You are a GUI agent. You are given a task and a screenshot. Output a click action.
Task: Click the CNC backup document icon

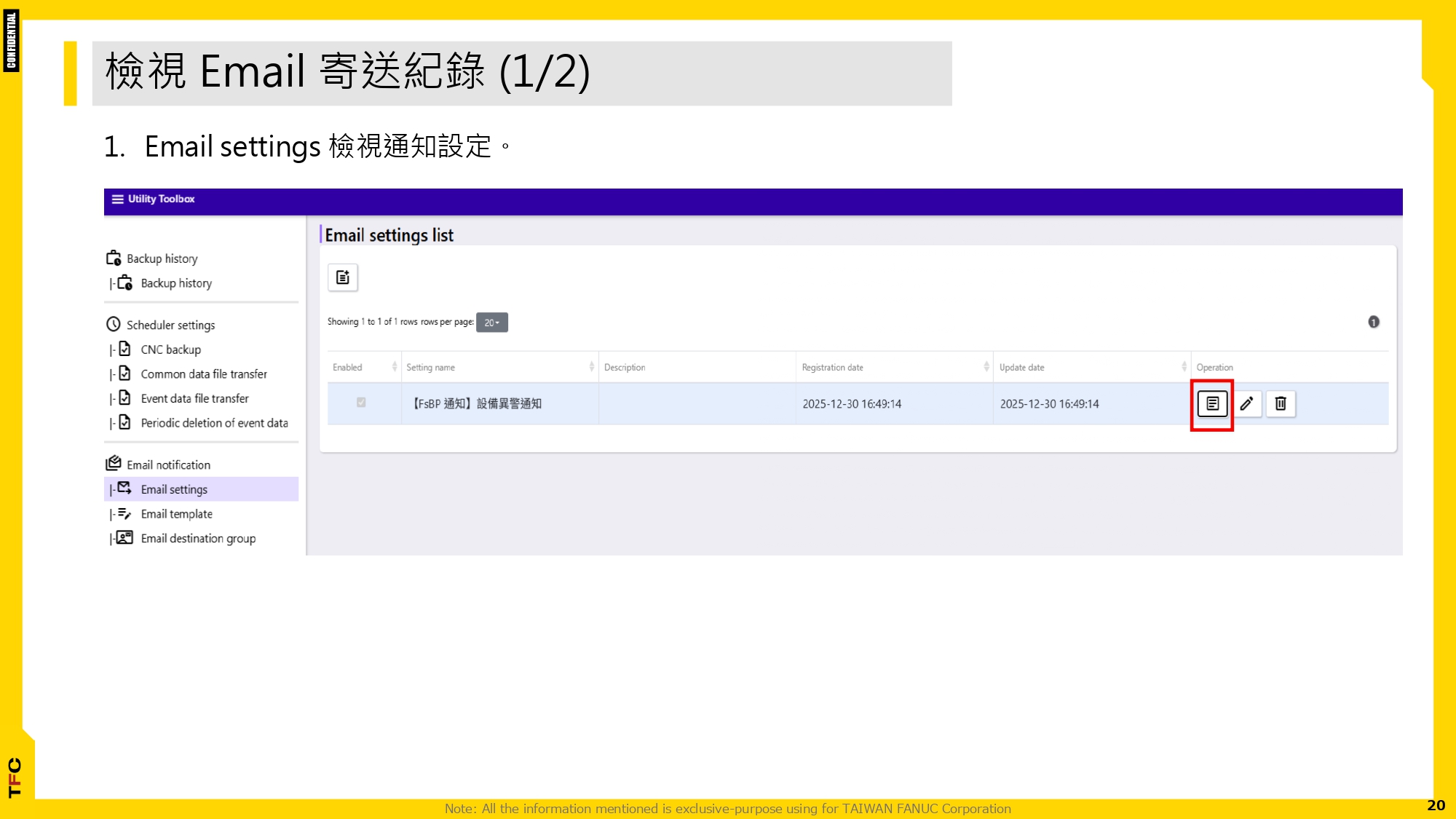point(123,349)
